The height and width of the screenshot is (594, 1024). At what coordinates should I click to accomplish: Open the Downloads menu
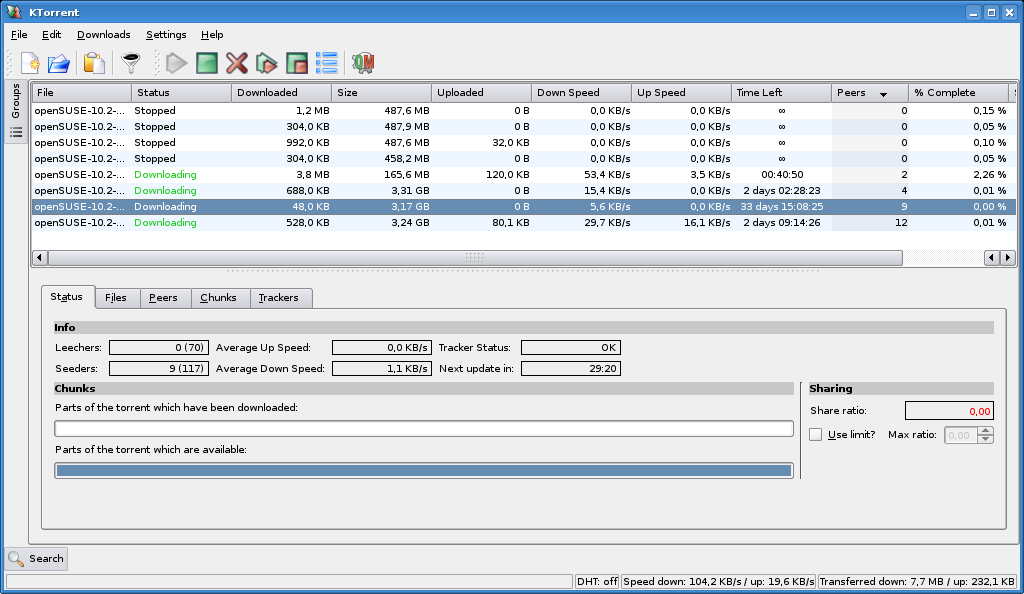tap(104, 34)
